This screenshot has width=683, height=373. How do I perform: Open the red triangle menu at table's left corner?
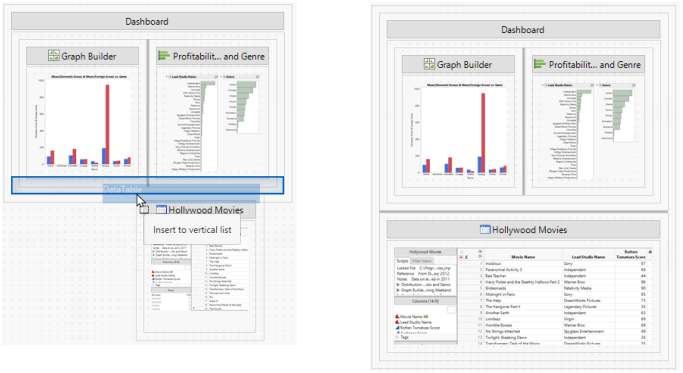(x=461, y=257)
